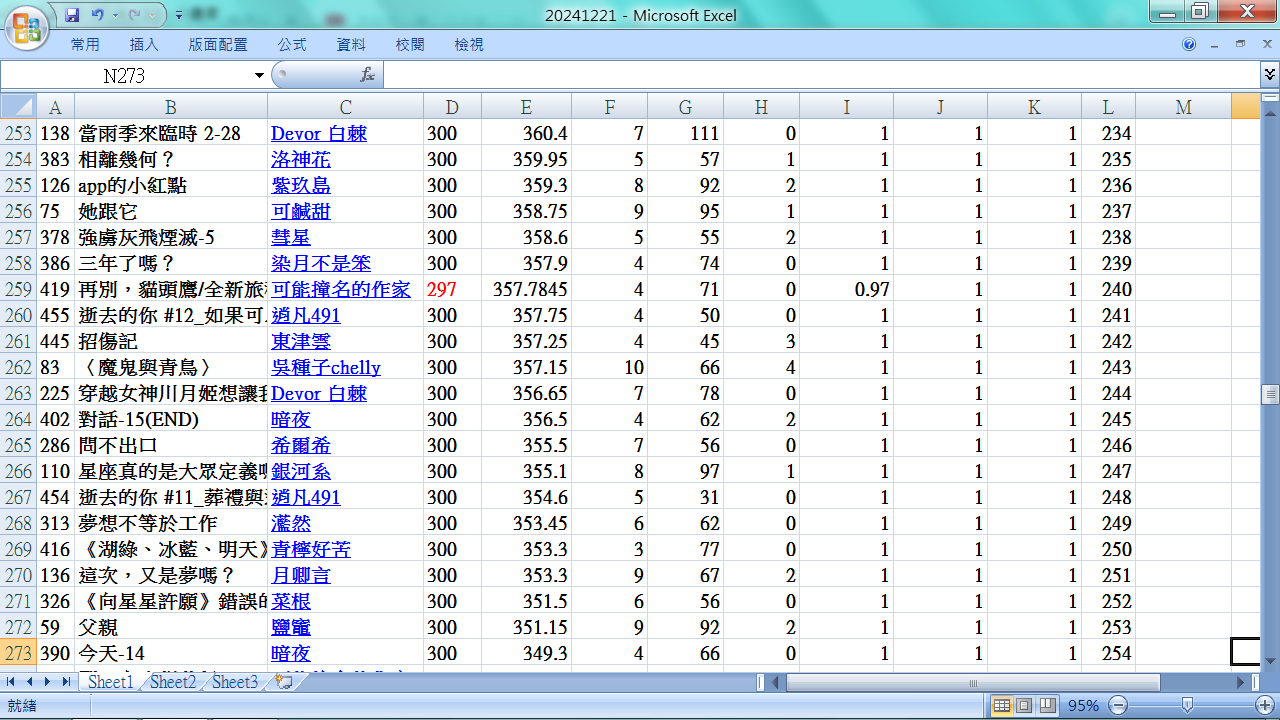Switch to Page Layout view
The image size is (1280, 720).
point(1024,705)
